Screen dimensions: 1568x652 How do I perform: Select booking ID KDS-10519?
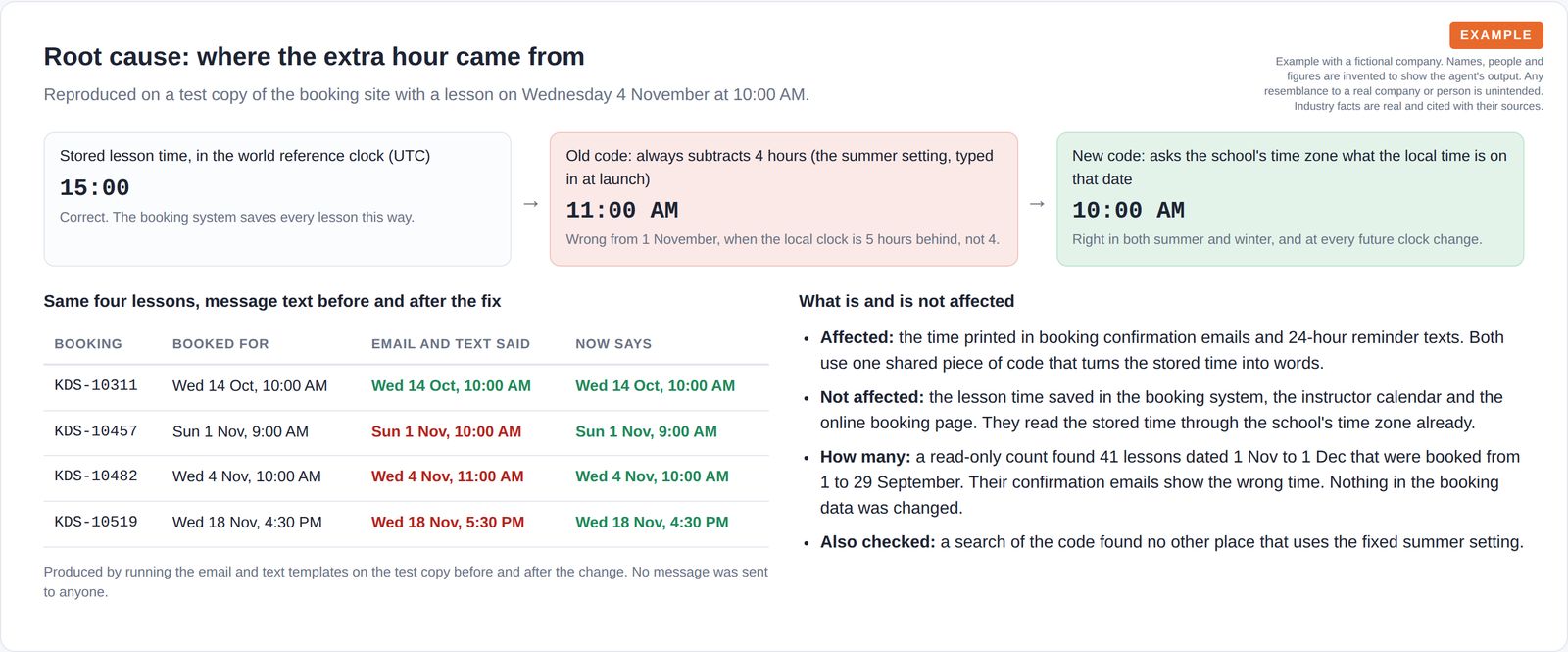(96, 523)
